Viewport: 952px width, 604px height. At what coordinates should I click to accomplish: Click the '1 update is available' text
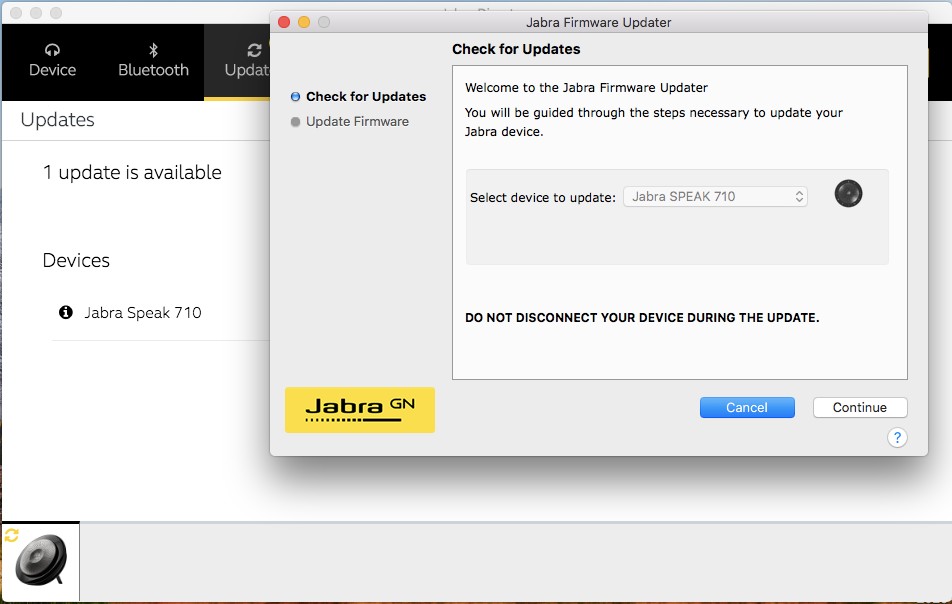tap(132, 172)
